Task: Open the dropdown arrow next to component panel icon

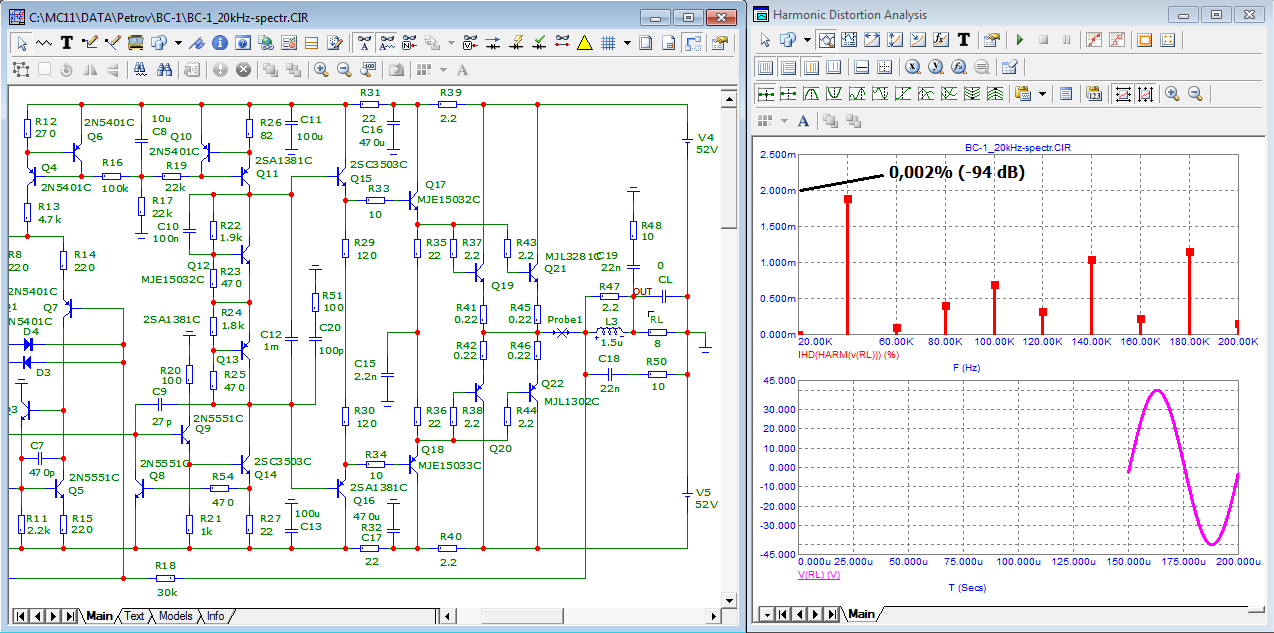Action: [x=177, y=43]
